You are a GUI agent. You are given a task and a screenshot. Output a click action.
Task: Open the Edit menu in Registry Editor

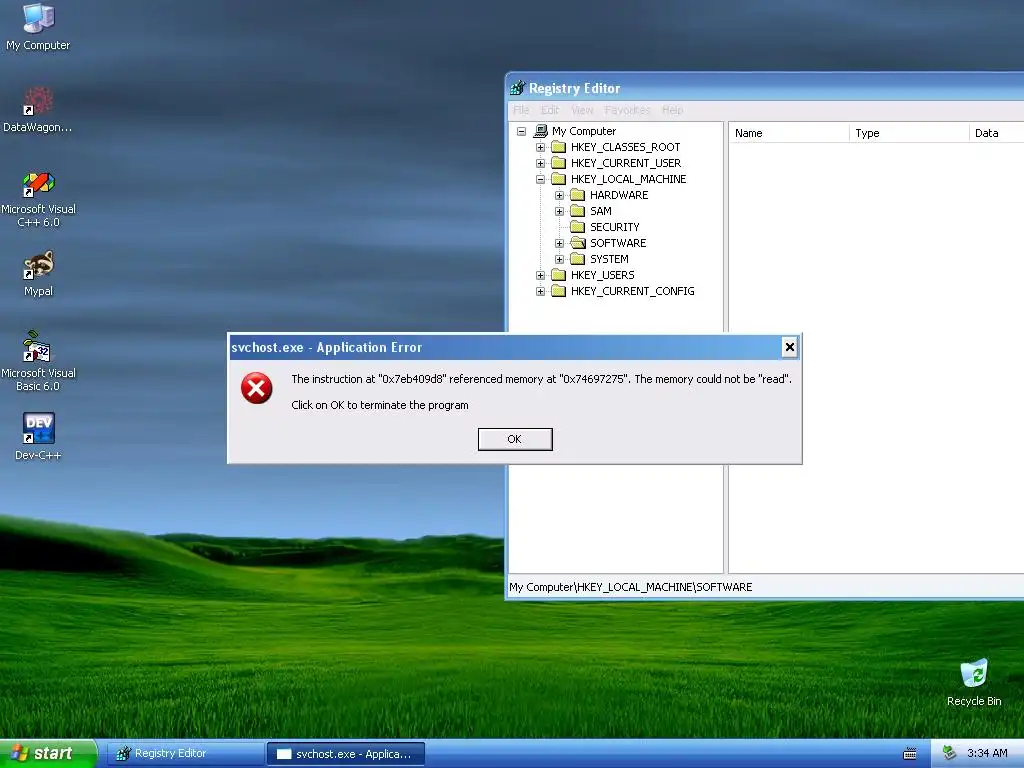[550, 110]
